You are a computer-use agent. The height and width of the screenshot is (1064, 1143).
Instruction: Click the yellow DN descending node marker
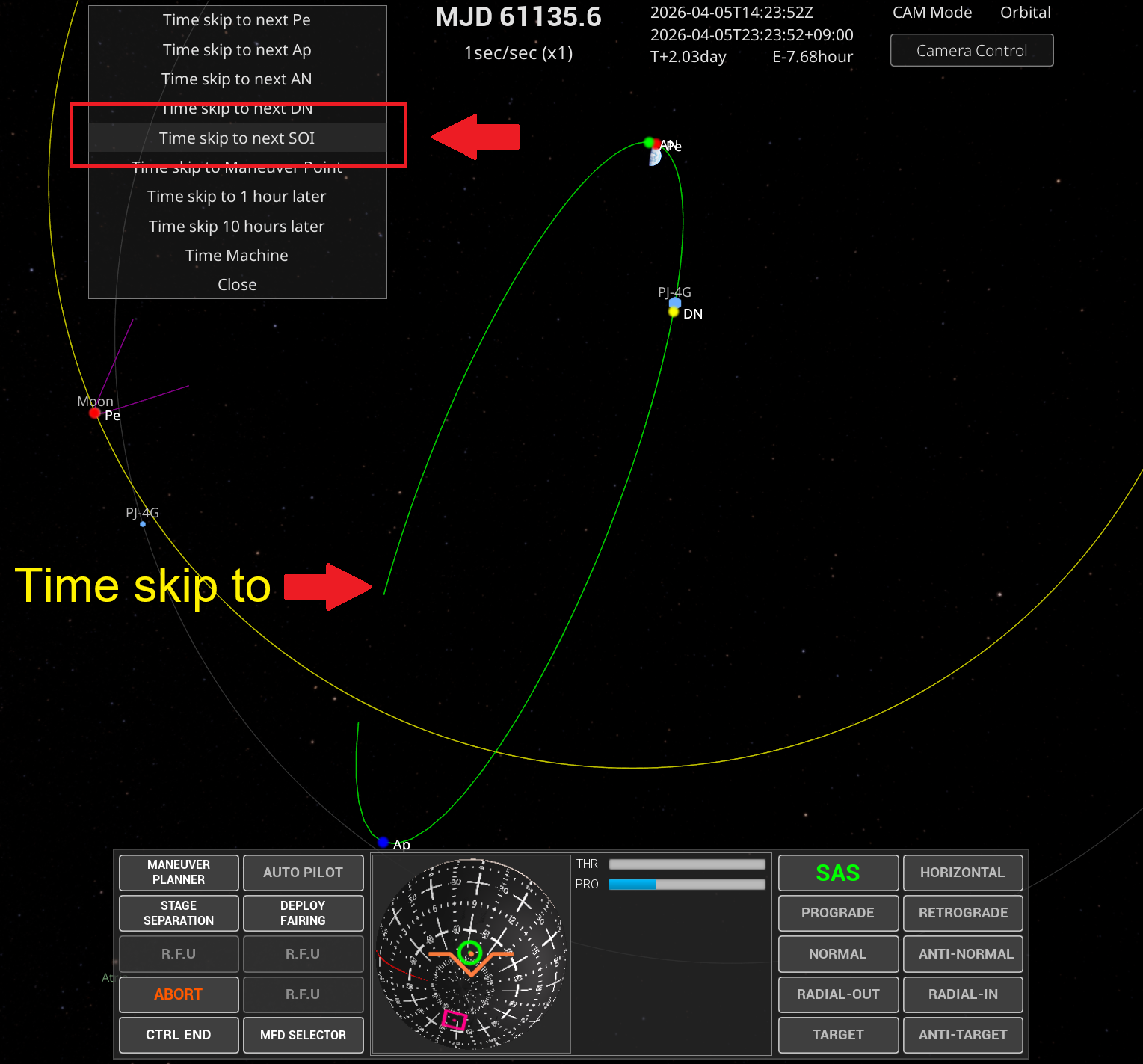[x=674, y=312]
